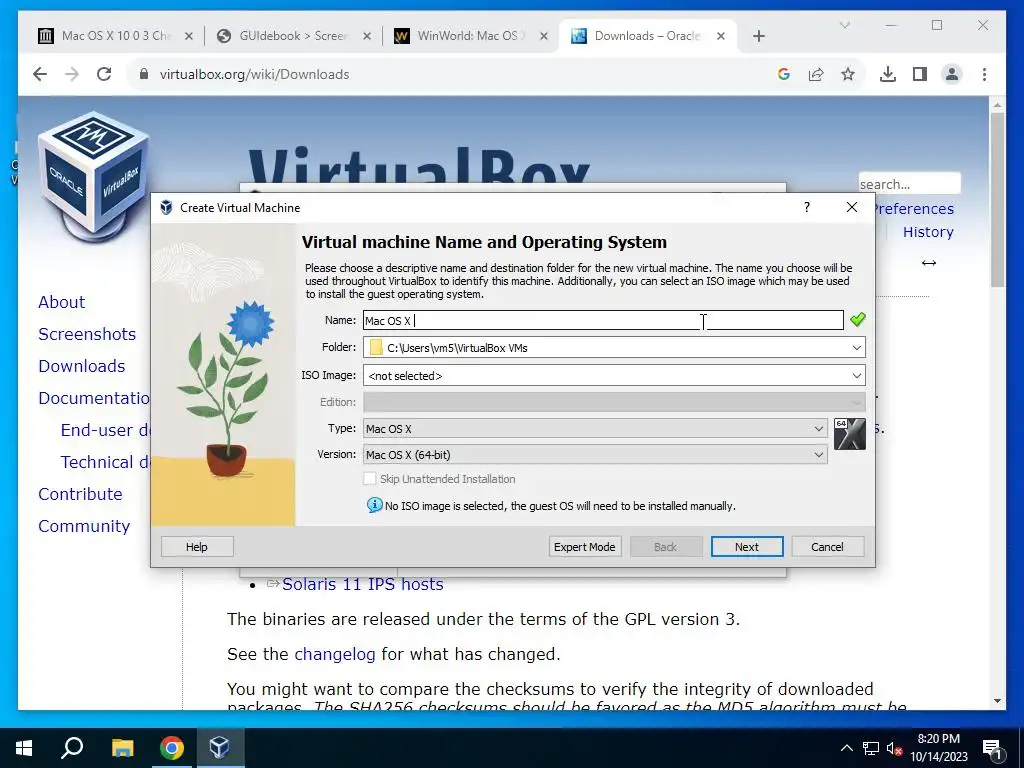Expand the Folder dropdown

(x=856, y=347)
